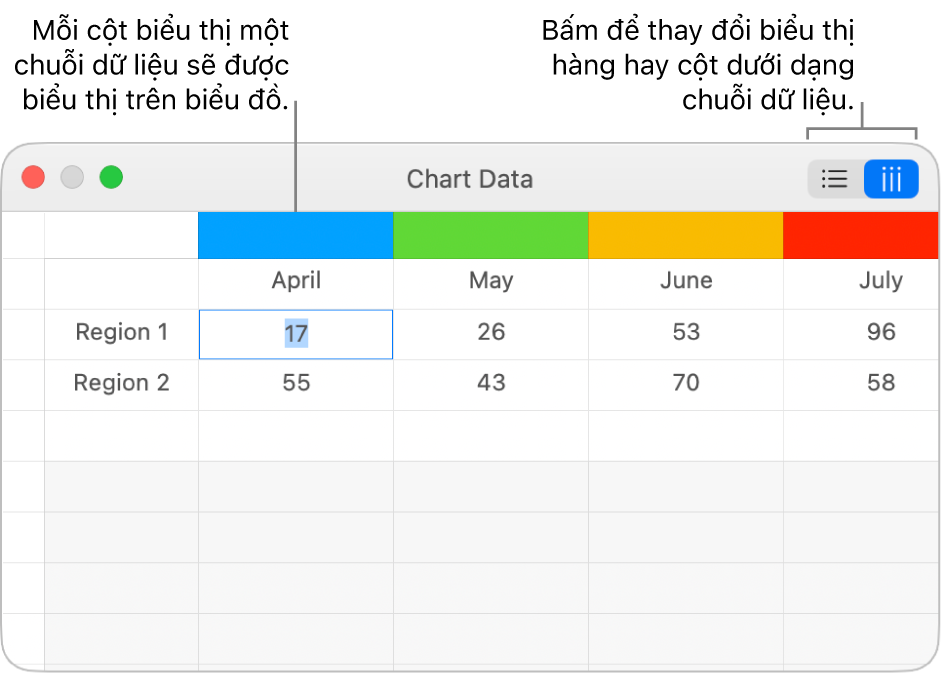Select the May column header cell
Screen dimensions: 943x676
pyautogui.click(x=491, y=281)
